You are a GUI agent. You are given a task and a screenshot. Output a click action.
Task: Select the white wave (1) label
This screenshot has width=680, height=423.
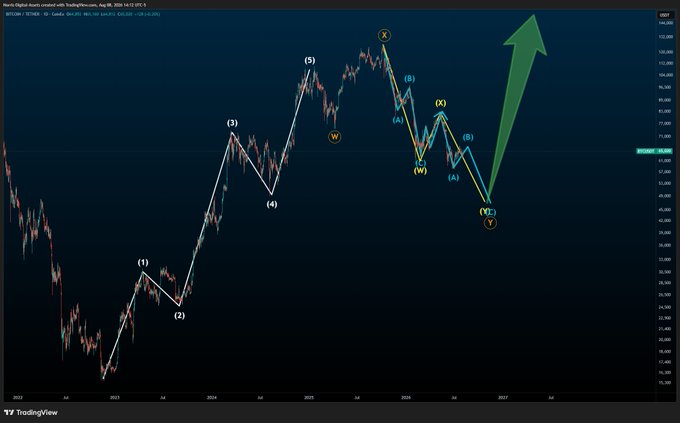[x=143, y=262]
